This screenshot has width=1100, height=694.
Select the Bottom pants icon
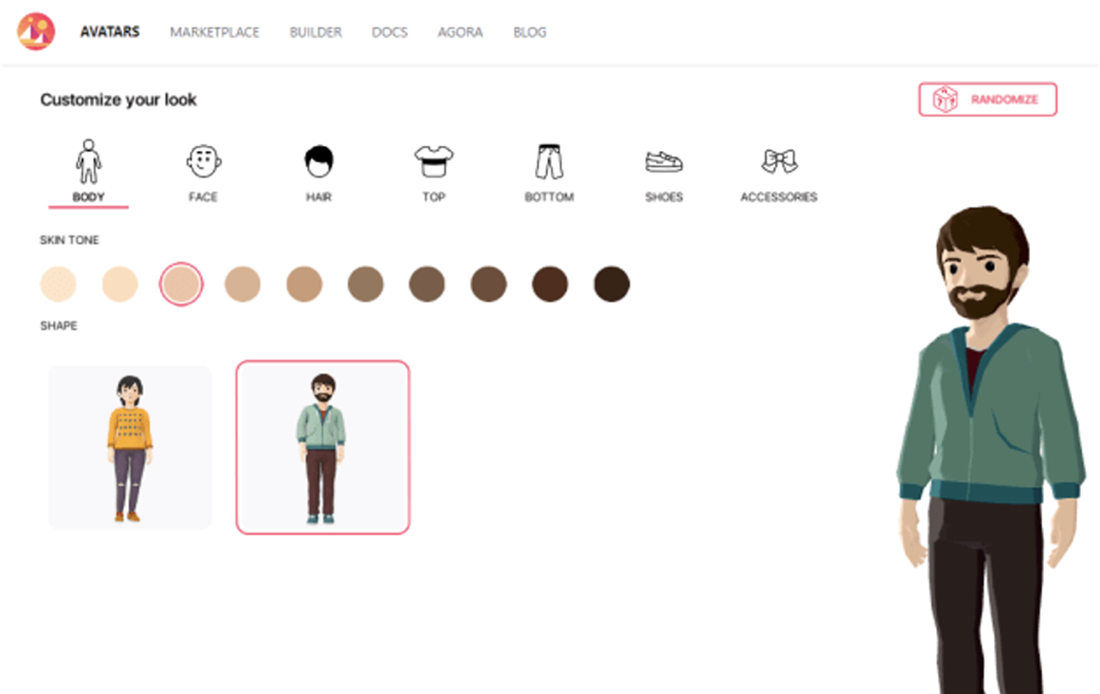click(x=549, y=161)
